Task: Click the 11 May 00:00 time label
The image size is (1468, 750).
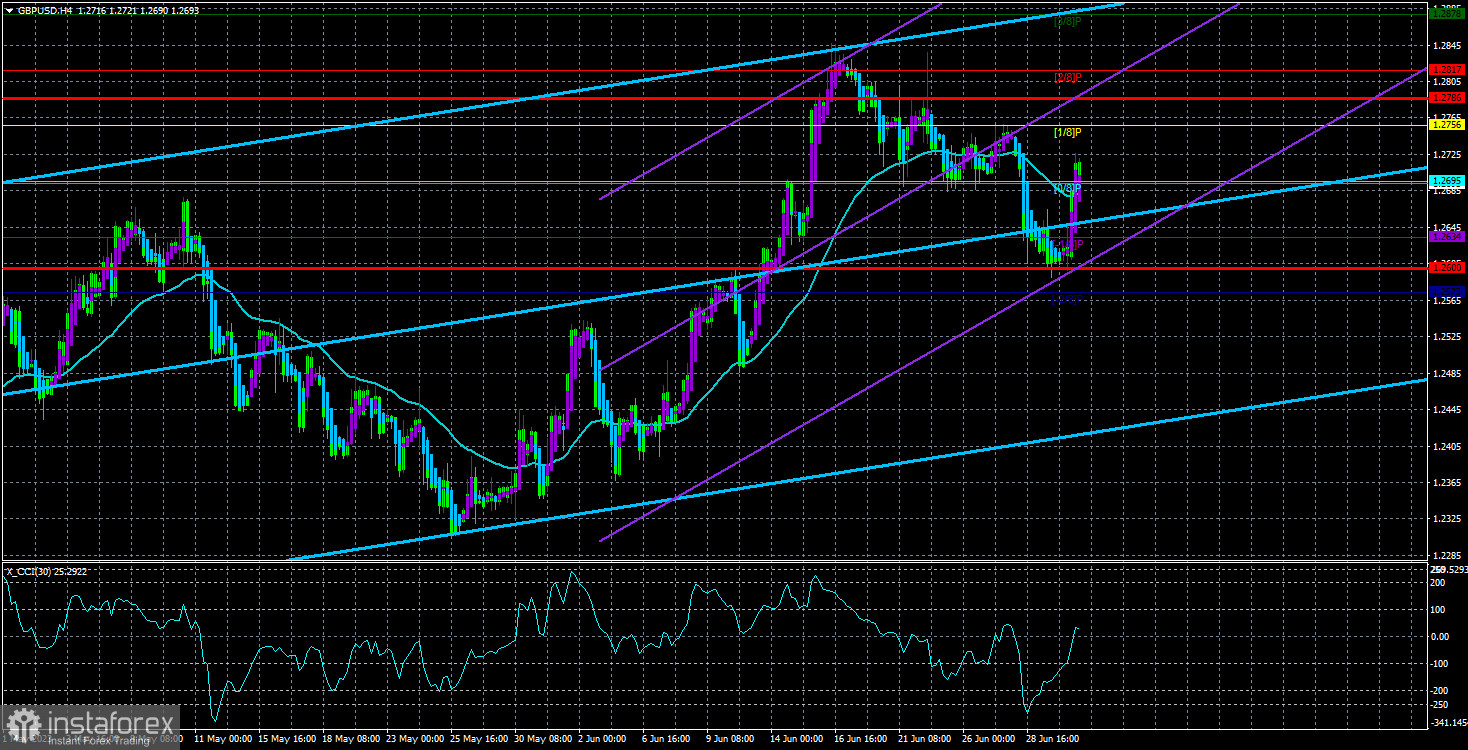Action: point(222,739)
